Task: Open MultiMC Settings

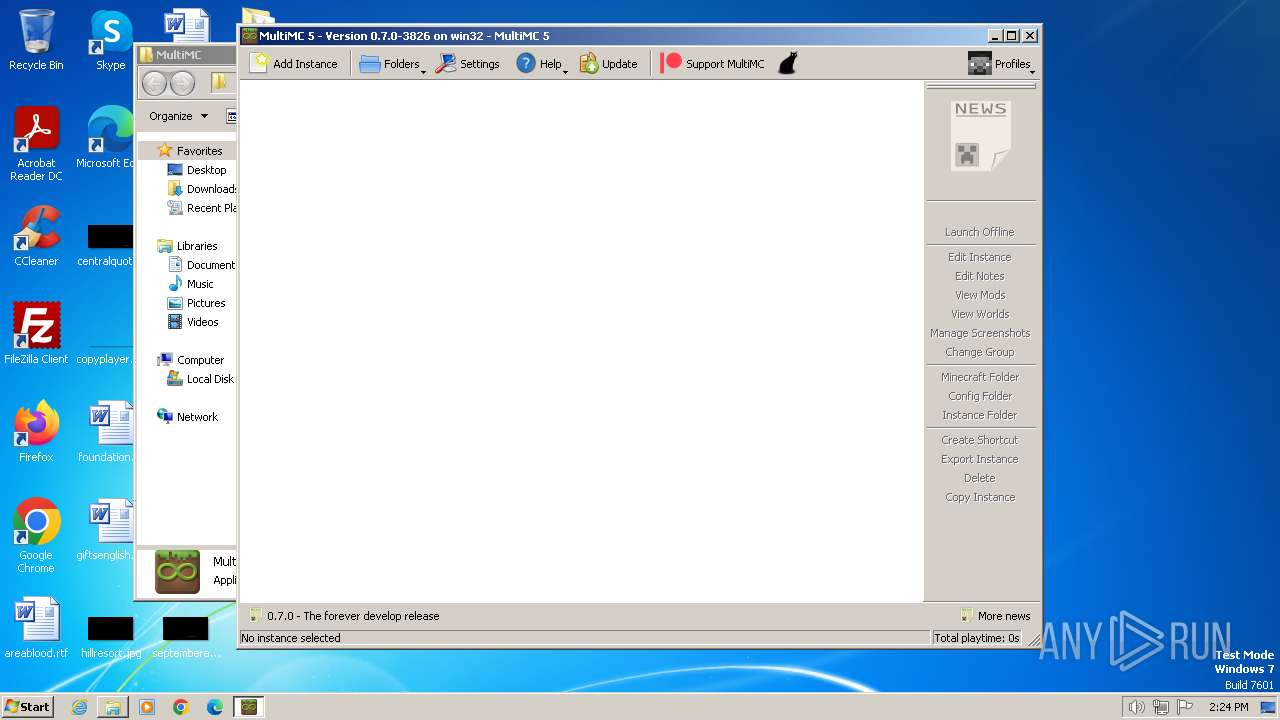Action: pos(467,64)
